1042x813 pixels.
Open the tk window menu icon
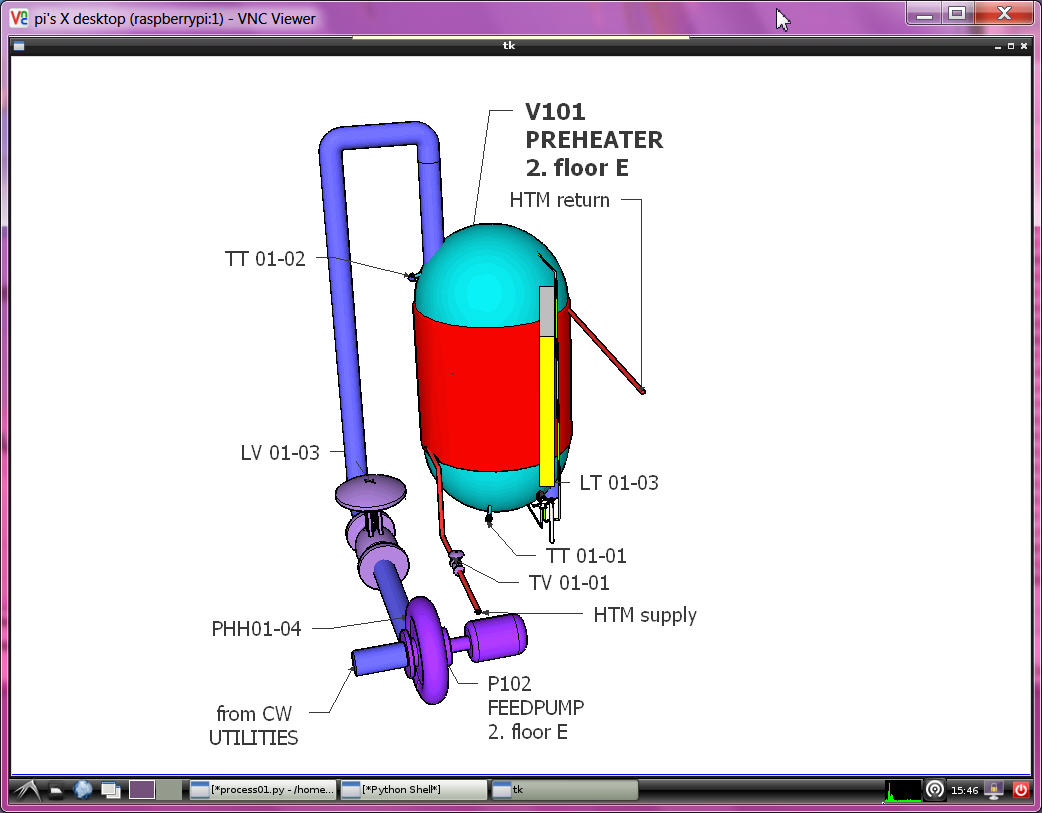pyautogui.click(x=18, y=46)
